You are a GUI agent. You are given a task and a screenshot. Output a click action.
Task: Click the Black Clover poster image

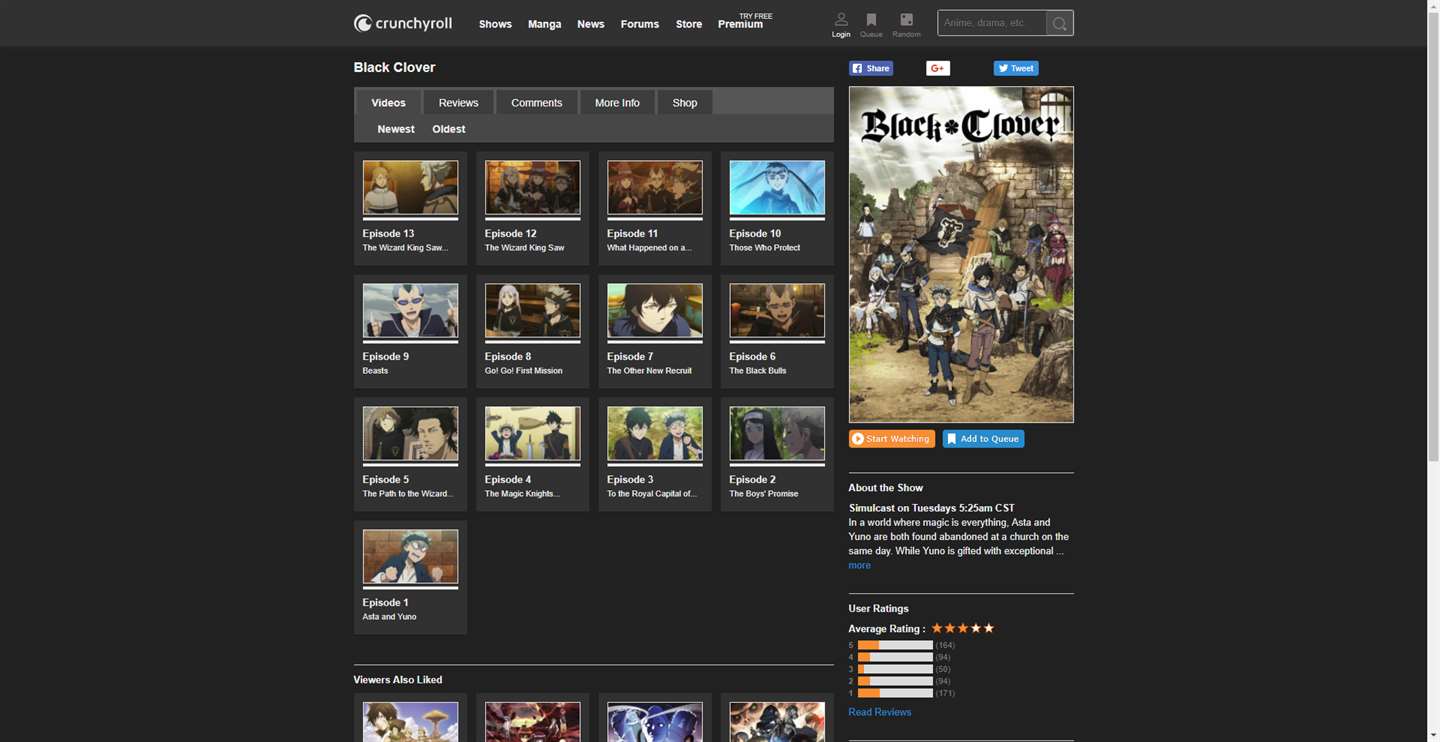[x=961, y=254]
